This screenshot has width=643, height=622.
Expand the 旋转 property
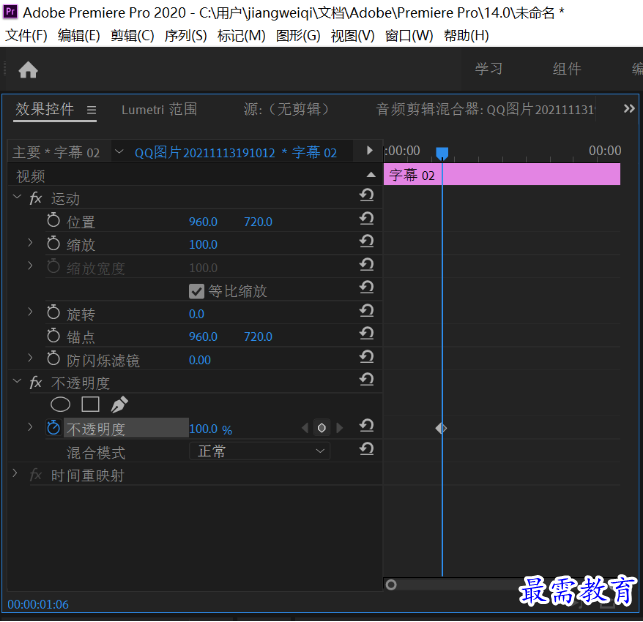click(x=30, y=312)
